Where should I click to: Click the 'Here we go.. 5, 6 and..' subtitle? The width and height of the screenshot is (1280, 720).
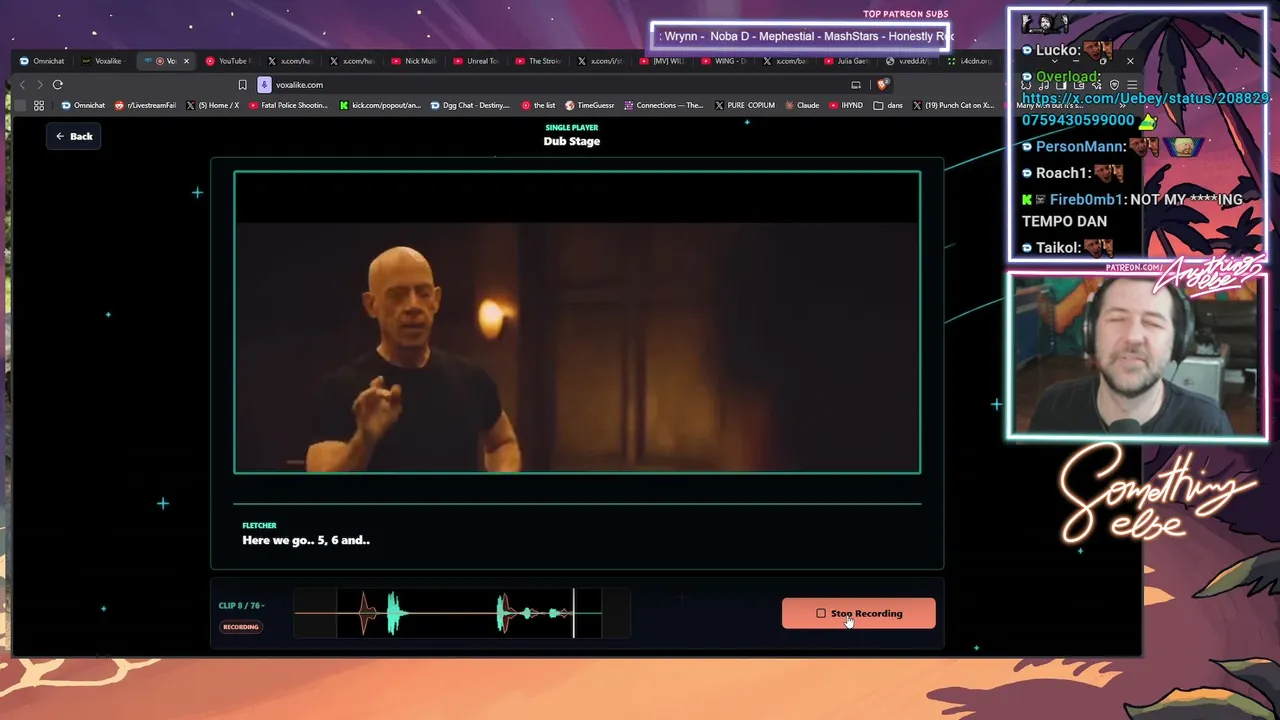[306, 540]
